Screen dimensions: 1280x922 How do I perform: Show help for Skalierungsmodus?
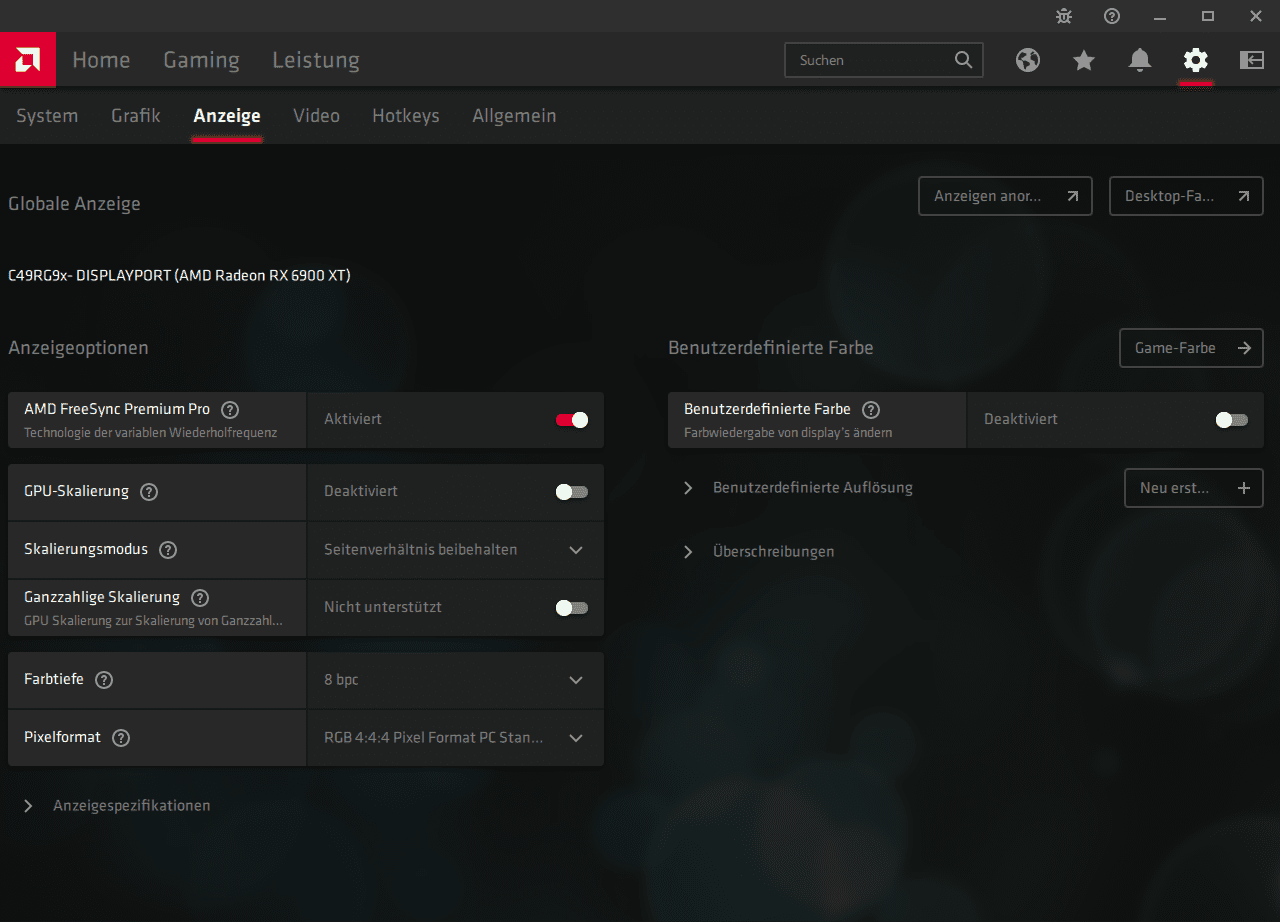pos(168,550)
